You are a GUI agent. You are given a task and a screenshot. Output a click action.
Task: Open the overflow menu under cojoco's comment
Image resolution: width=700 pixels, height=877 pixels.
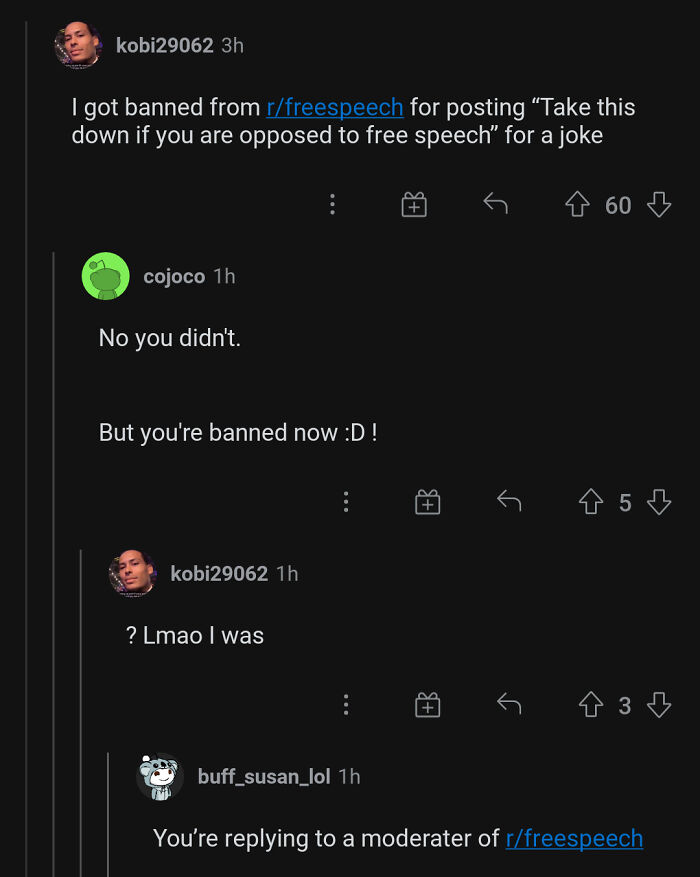pyautogui.click(x=346, y=502)
